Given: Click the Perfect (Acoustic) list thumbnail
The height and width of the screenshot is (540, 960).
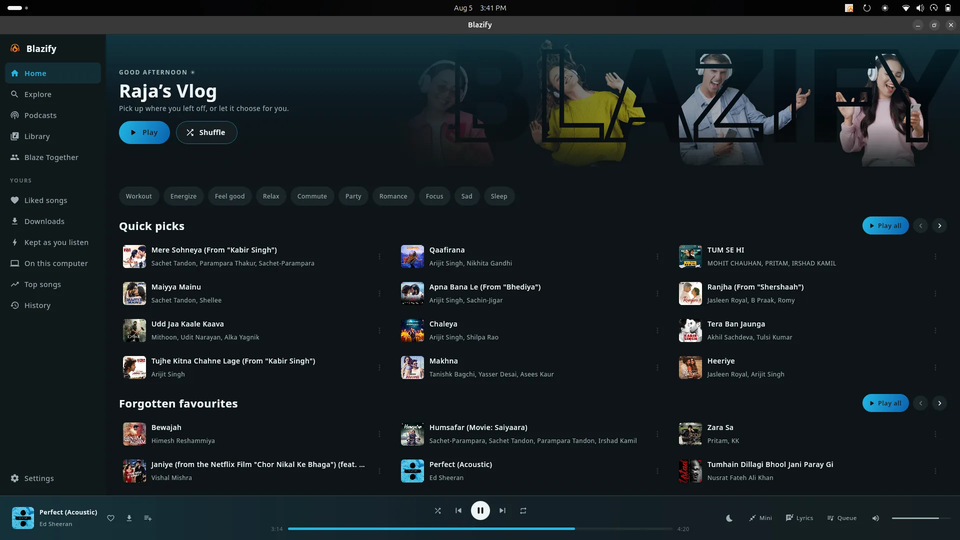Looking at the screenshot, I should 412,471.
